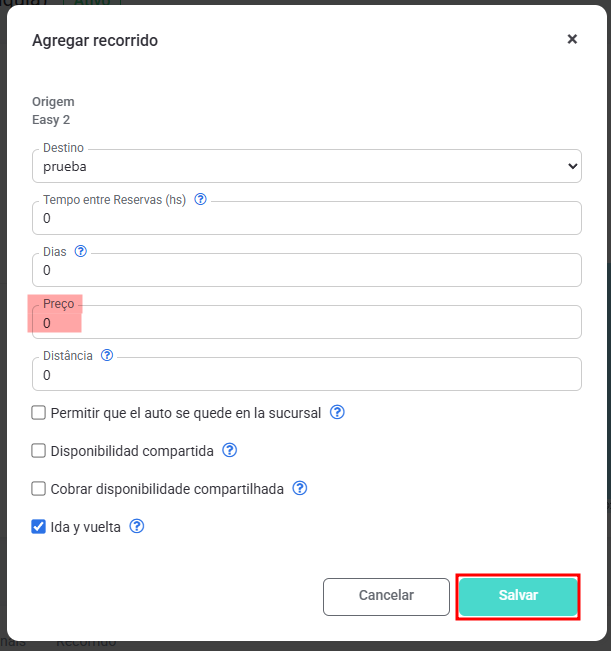Click into the Dias input field

tap(306, 270)
